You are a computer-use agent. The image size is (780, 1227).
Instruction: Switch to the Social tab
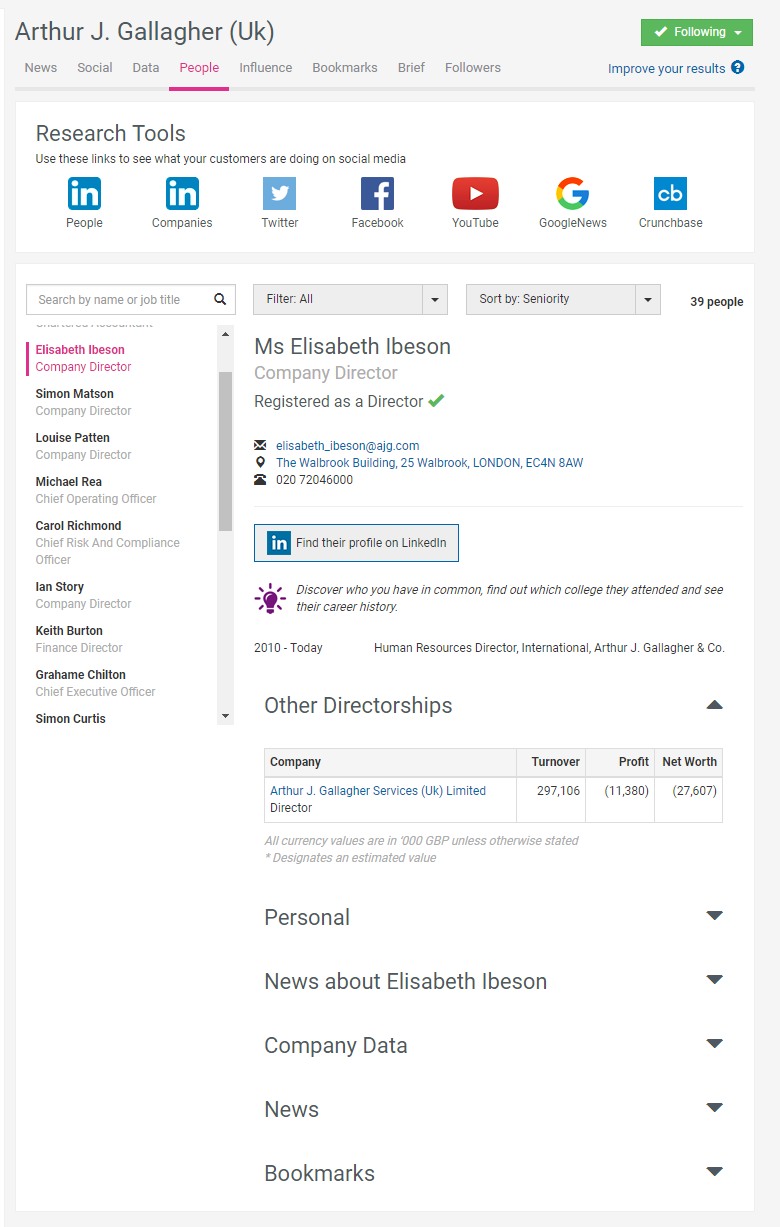[x=95, y=68]
